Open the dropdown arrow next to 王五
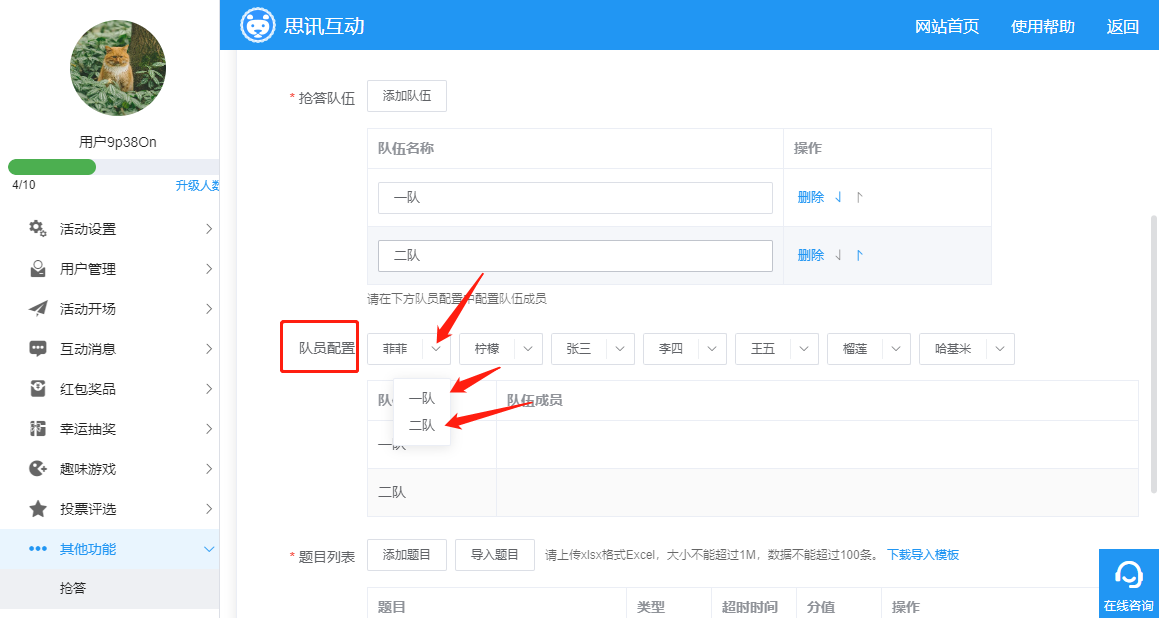Screen dimensions: 1159x618 [805, 349]
